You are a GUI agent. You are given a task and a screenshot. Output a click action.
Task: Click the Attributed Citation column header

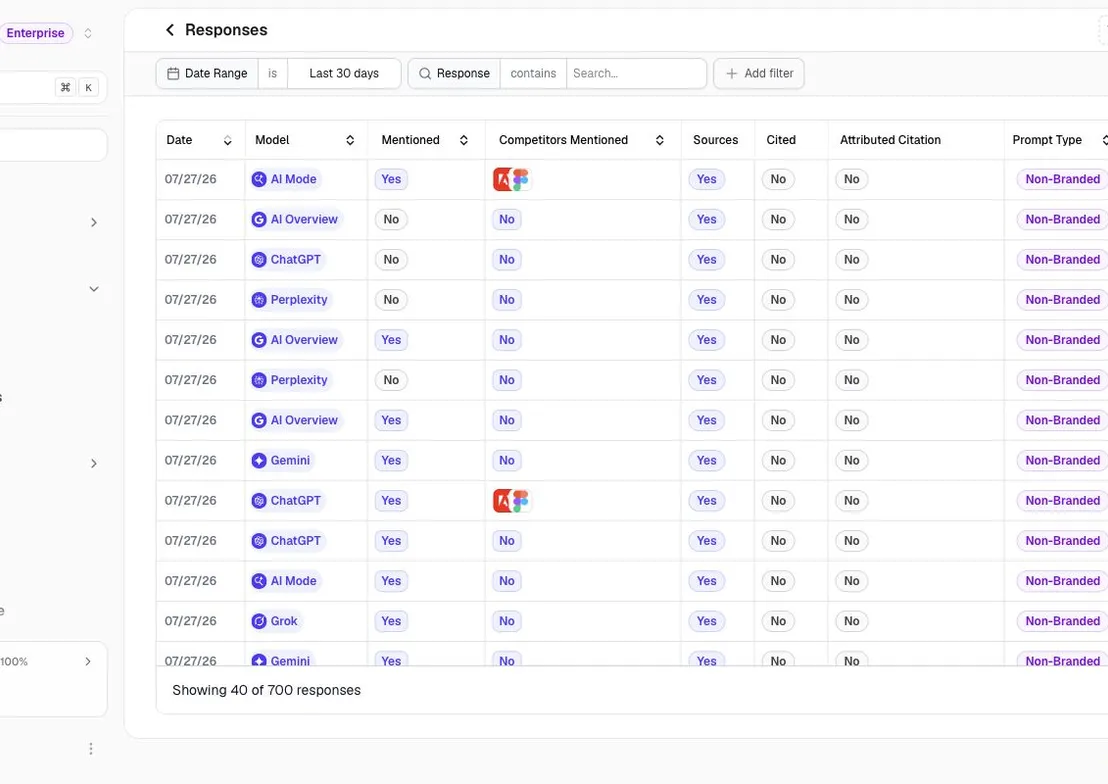[x=890, y=140]
